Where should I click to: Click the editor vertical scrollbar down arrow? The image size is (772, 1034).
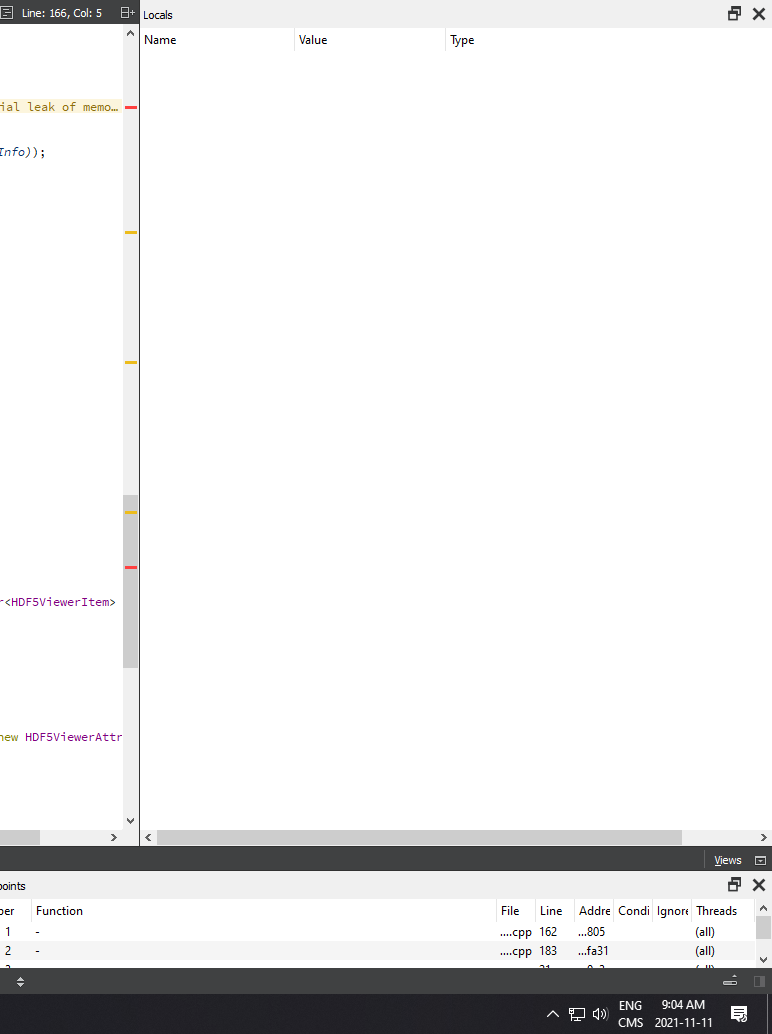pos(130,821)
